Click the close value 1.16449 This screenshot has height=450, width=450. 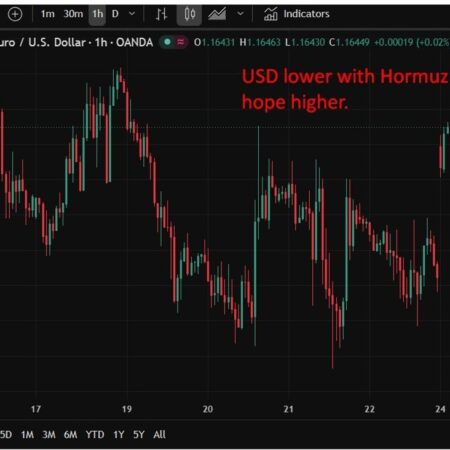353,43
